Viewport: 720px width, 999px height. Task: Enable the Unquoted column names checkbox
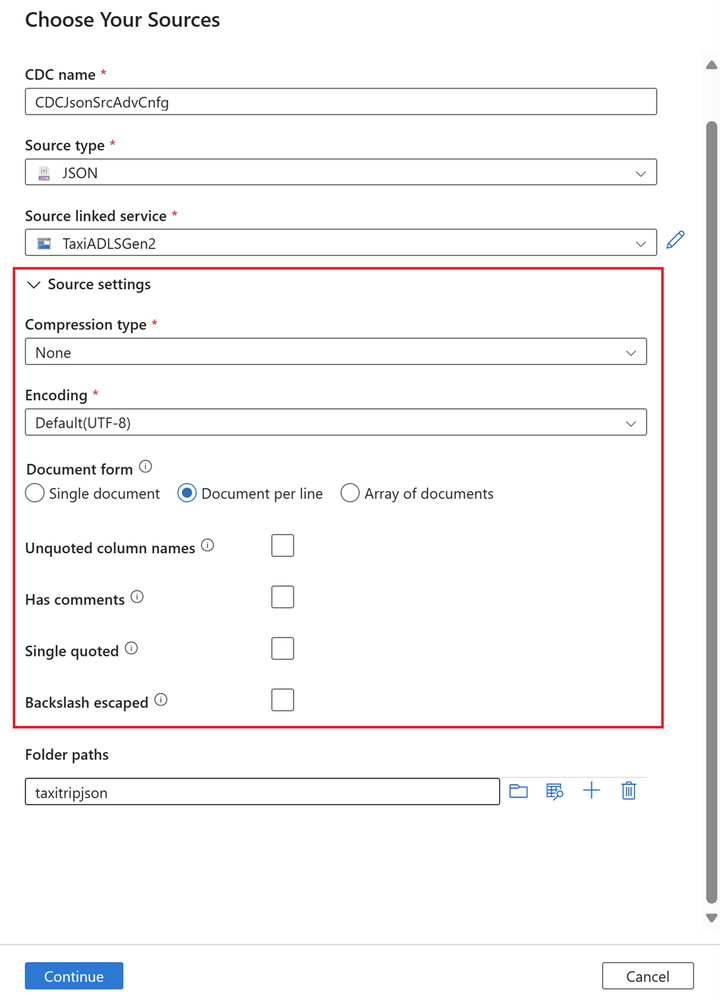click(282, 546)
